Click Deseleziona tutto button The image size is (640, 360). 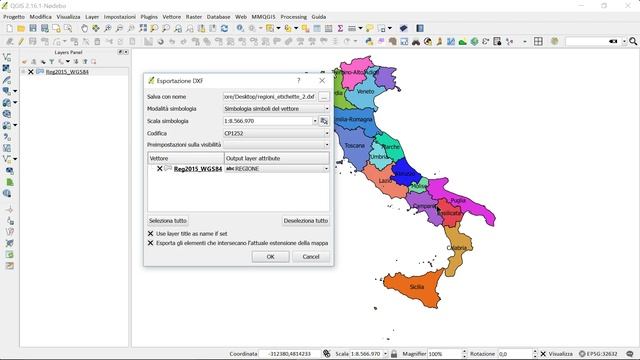[306, 221]
